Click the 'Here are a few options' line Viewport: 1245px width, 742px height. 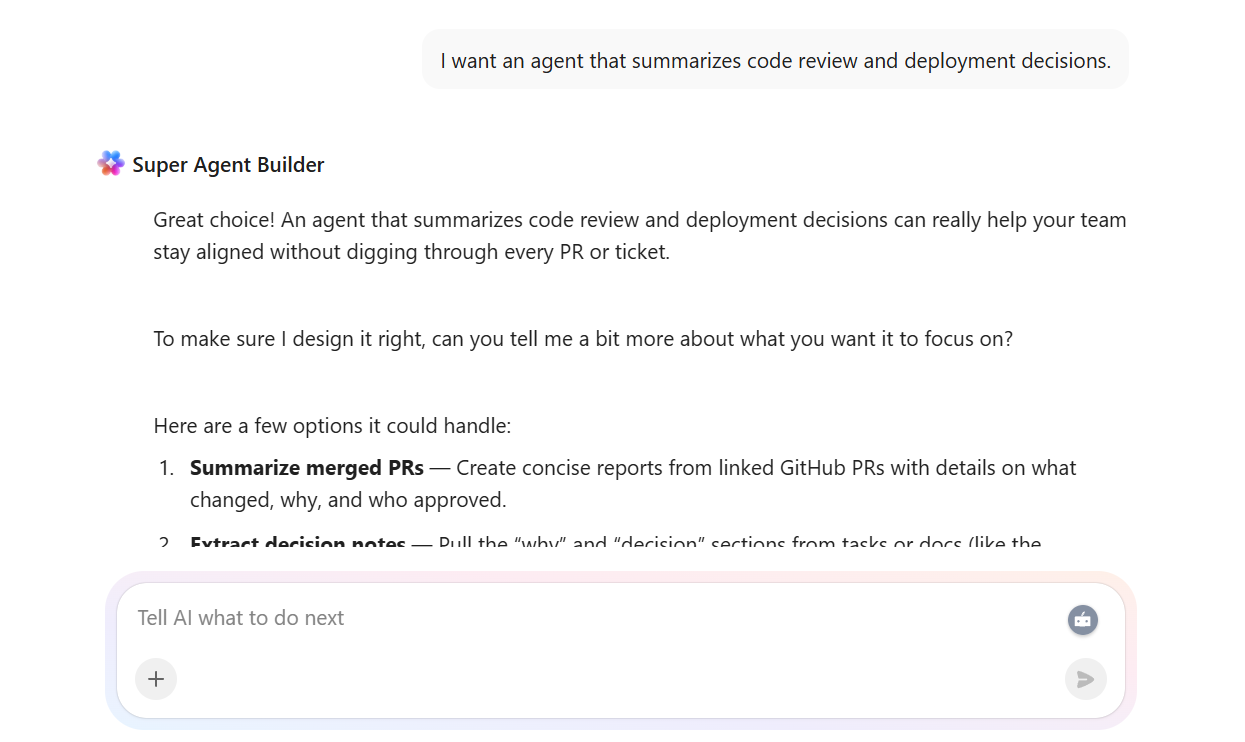point(331,425)
